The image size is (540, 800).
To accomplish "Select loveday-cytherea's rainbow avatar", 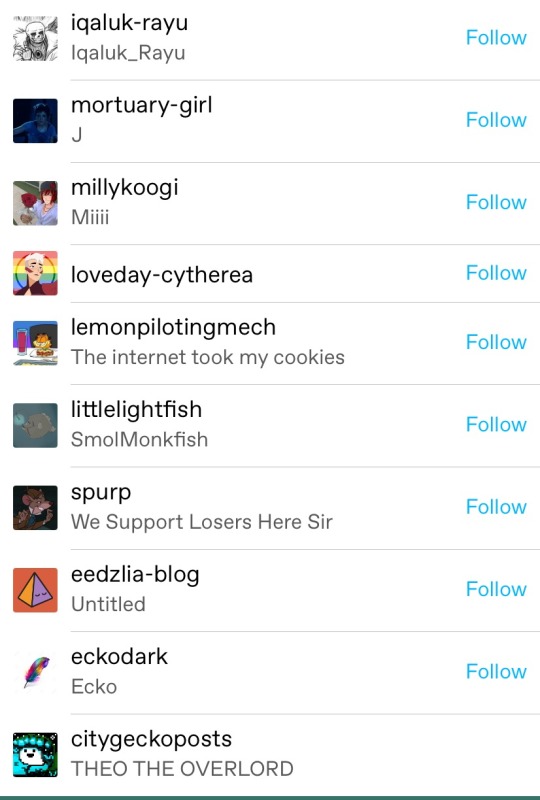I will [x=35, y=273].
